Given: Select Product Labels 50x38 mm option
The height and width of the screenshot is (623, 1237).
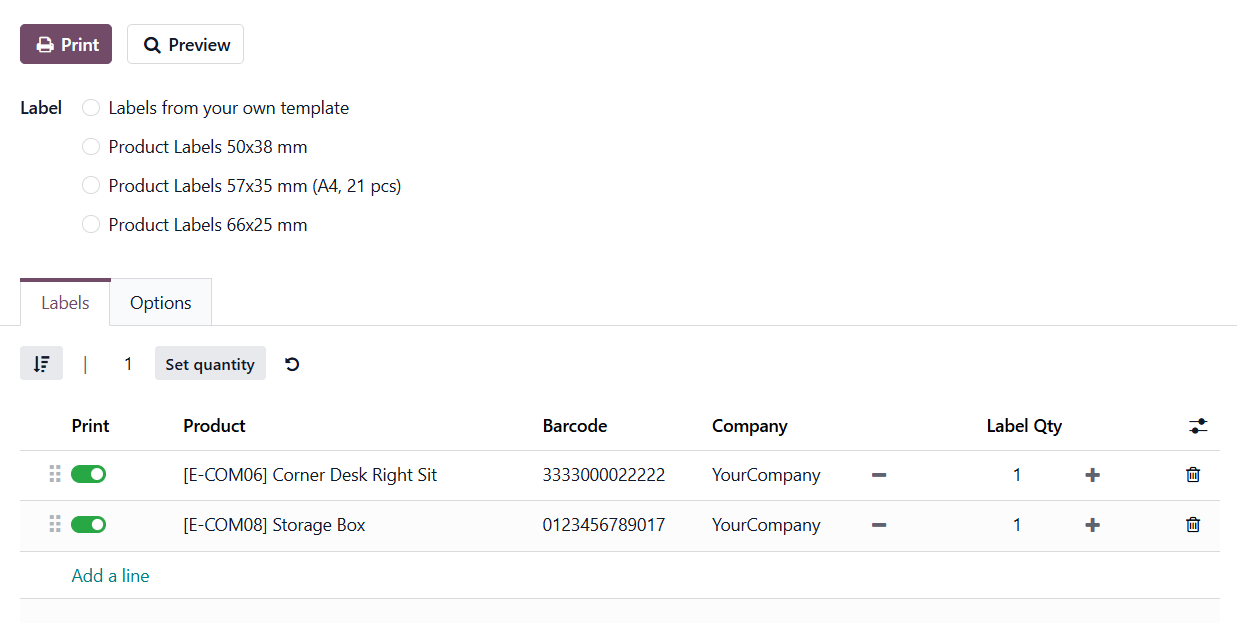Looking at the screenshot, I should [x=91, y=147].
